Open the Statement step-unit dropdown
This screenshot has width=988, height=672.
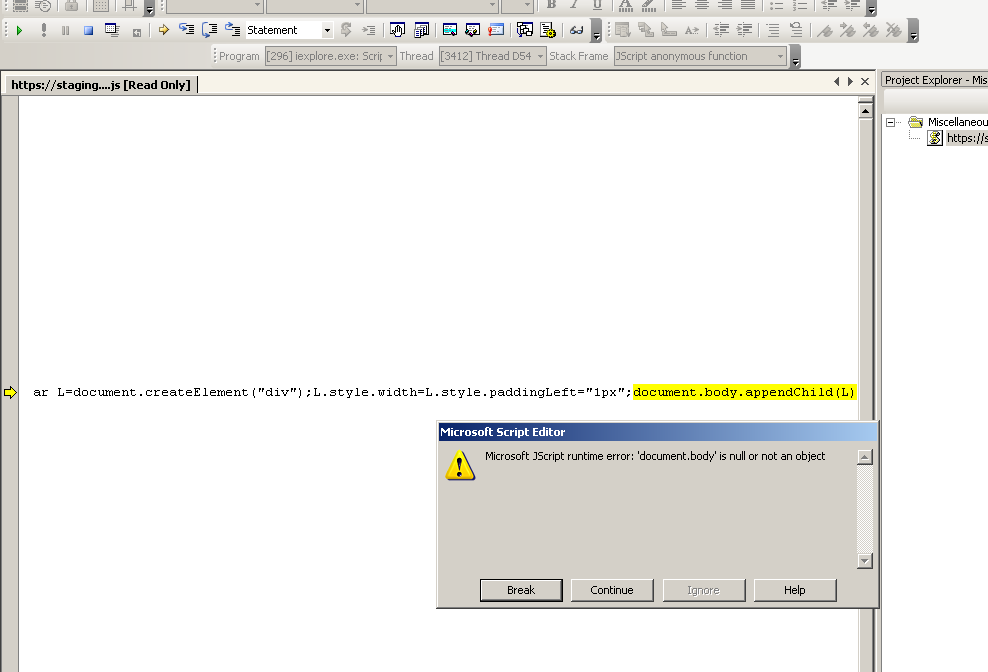tap(327, 30)
